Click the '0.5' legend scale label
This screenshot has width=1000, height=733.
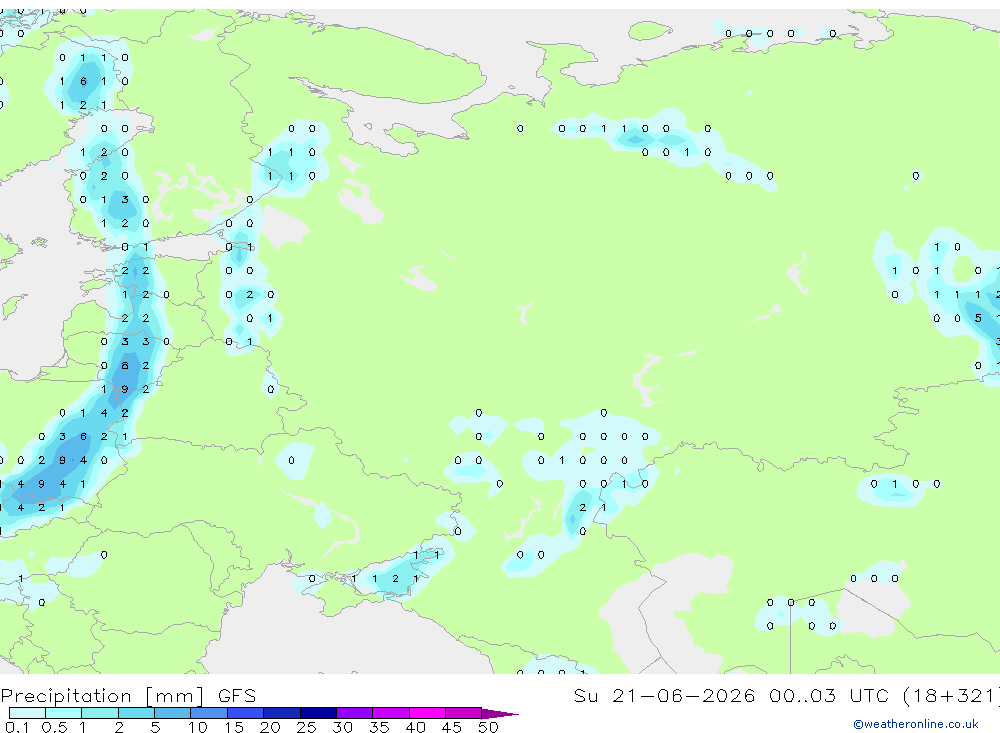54,727
